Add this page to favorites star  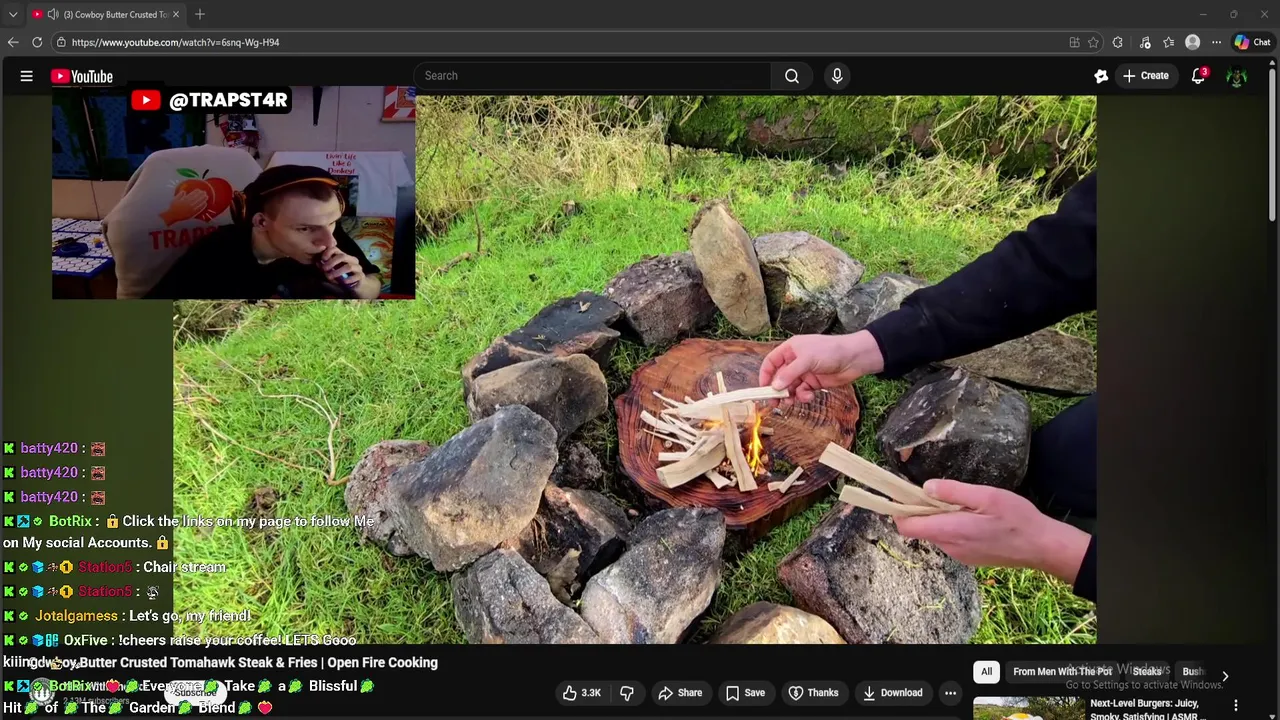pyautogui.click(x=1093, y=42)
